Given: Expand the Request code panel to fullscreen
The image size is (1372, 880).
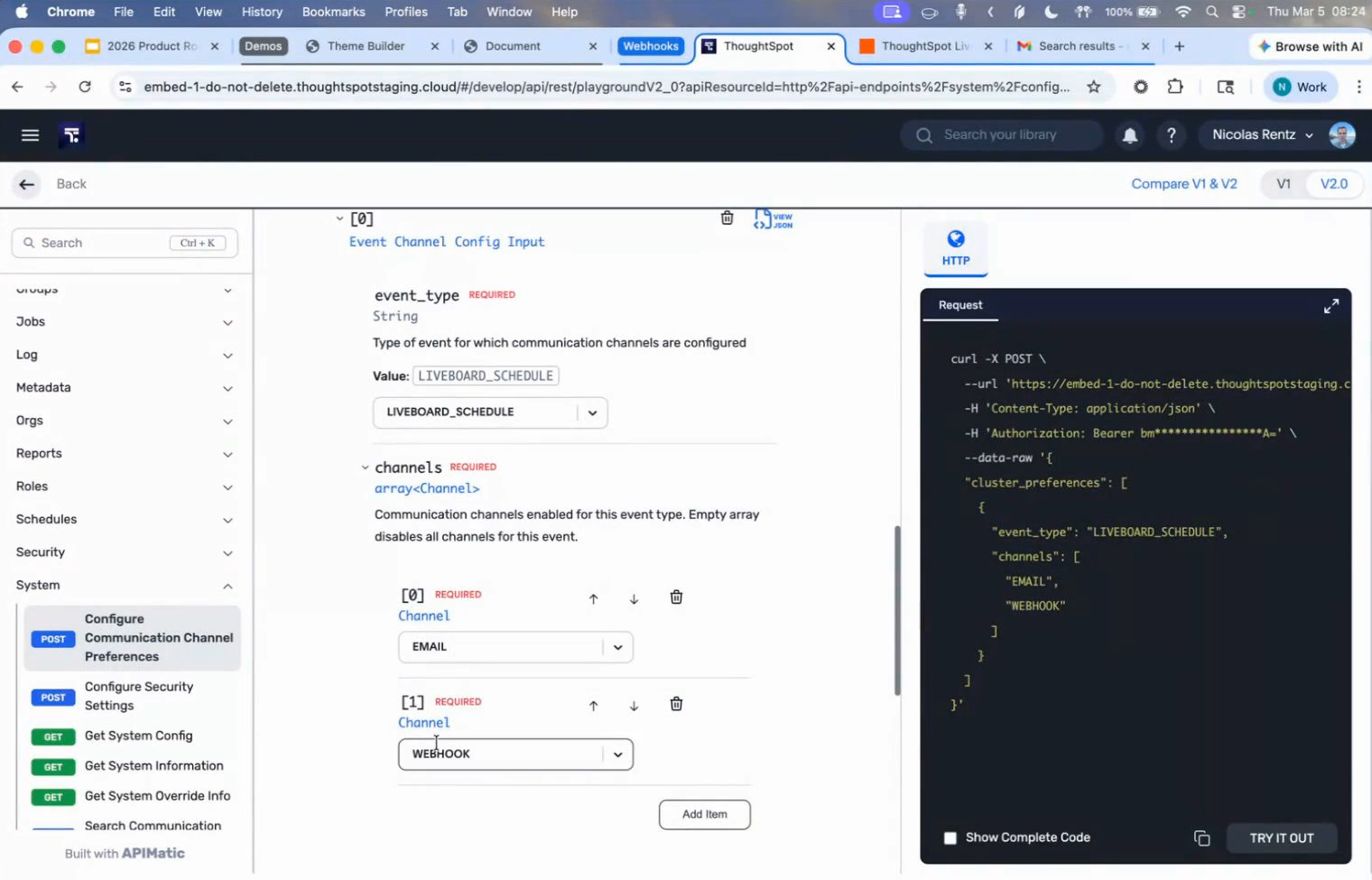Looking at the screenshot, I should click(1330, 307).
